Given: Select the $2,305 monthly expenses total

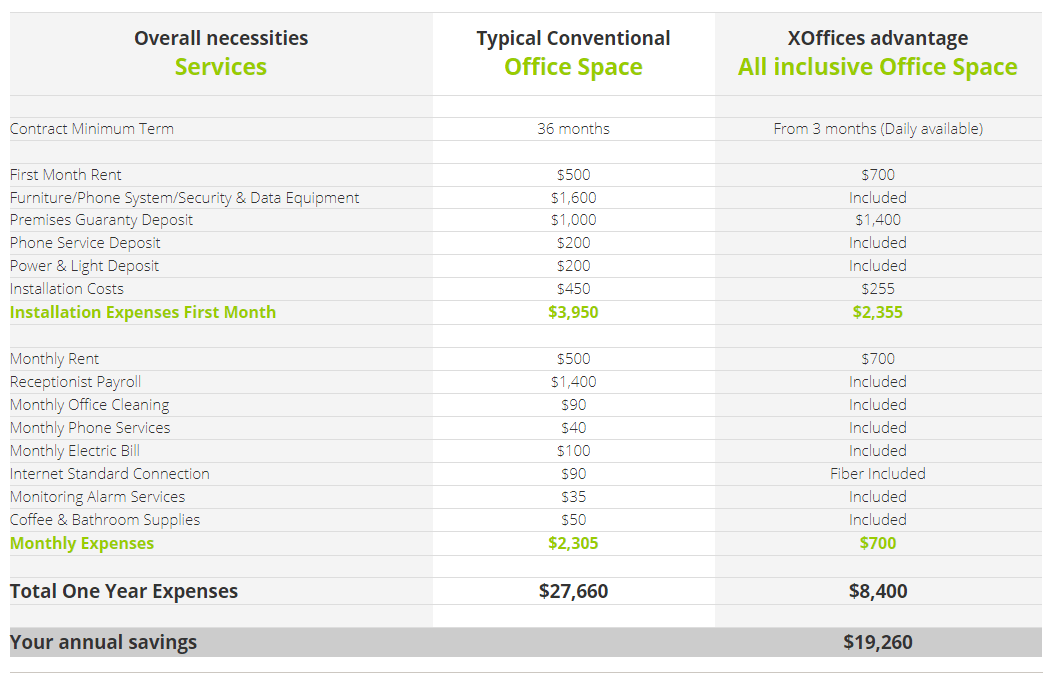Looking at the screenshot, I should point(573,543).
